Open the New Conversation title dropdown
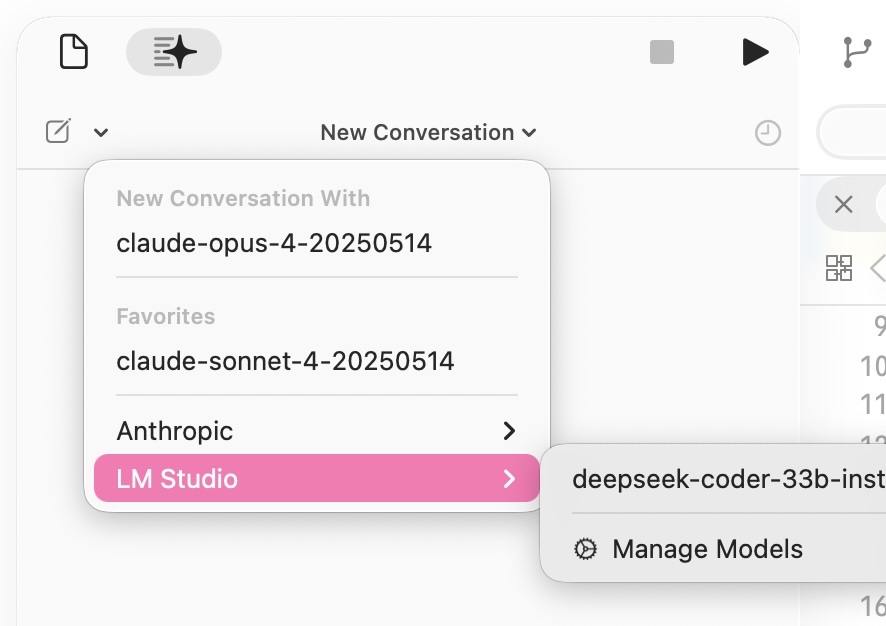 coord(428,133)
